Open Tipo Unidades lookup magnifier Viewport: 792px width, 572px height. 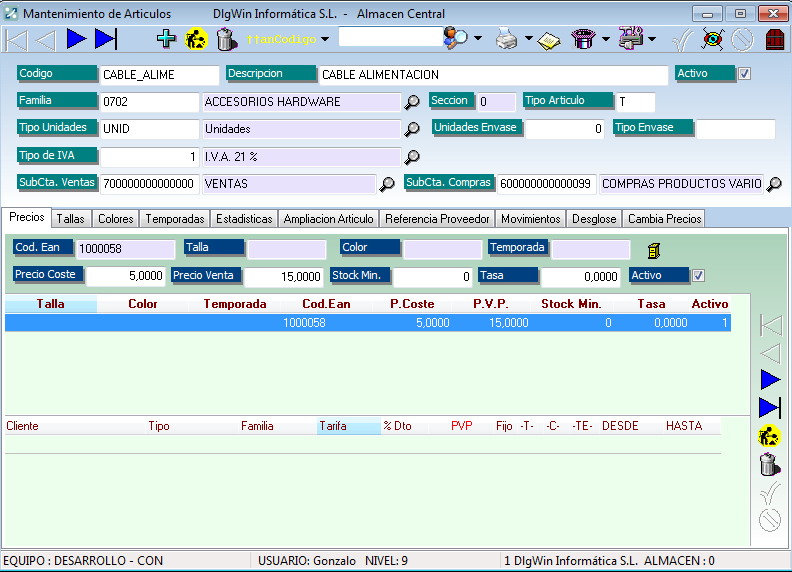(x=412, y=129)
